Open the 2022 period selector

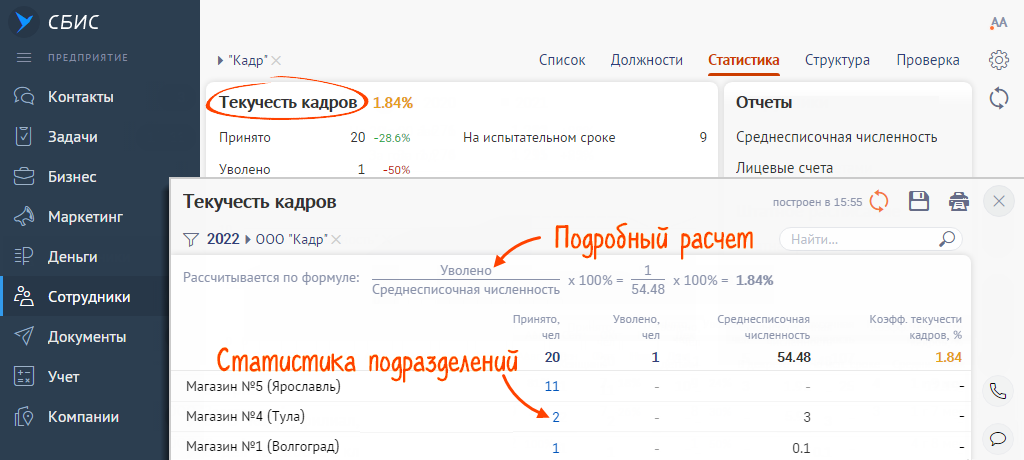click(222, 240)
